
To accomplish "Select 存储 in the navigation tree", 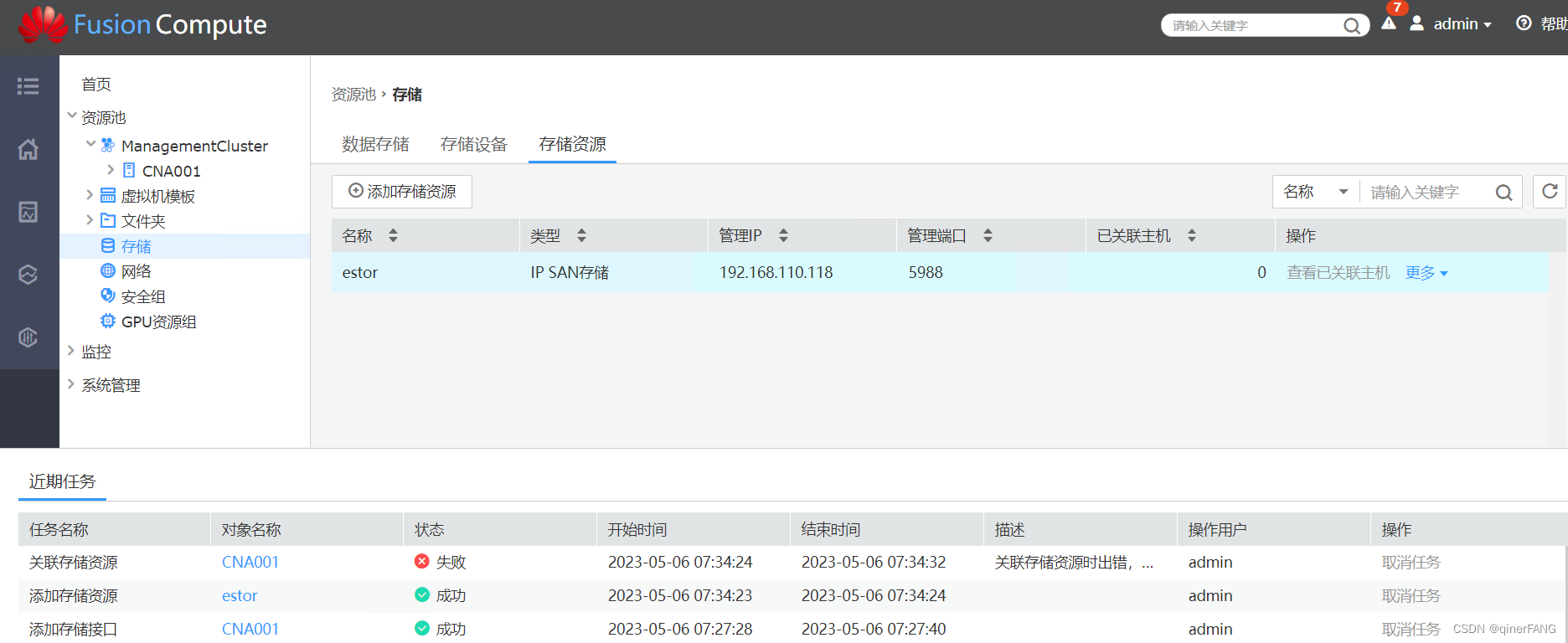I will (137, 246).
